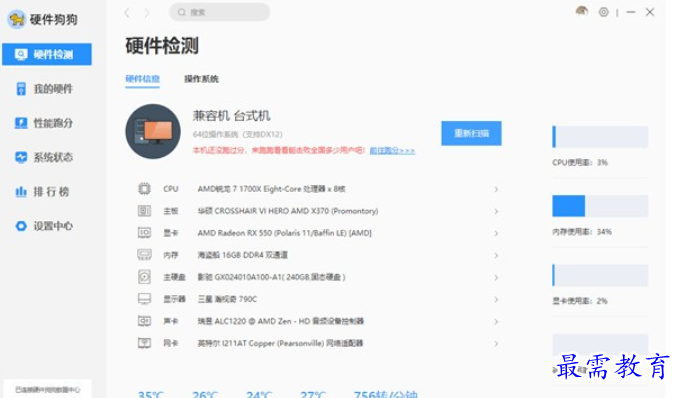Open 系统状态 in the sidebar
678x398 pixels.
coord(47,157)
